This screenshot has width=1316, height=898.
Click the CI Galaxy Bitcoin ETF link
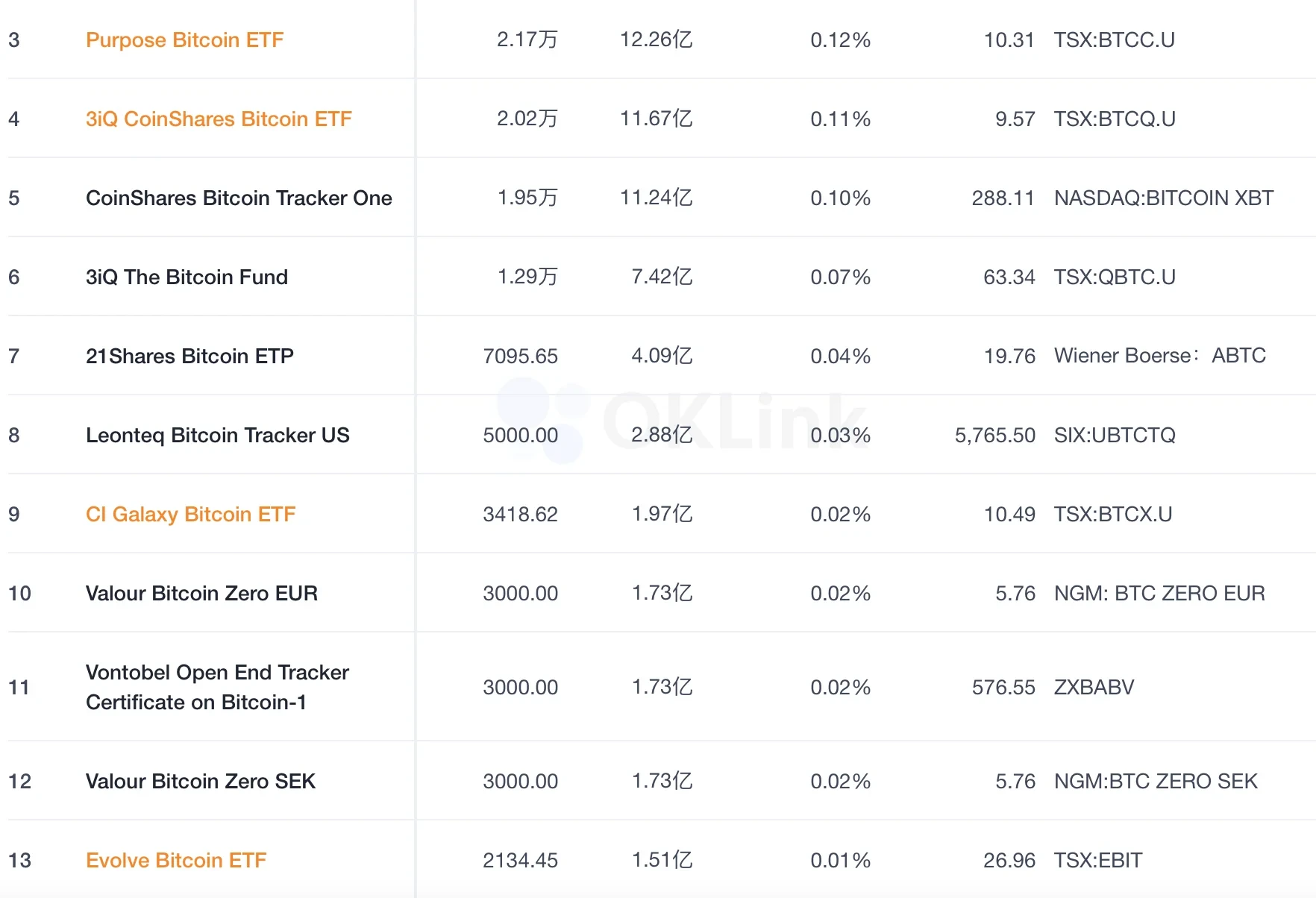point(190,515)
